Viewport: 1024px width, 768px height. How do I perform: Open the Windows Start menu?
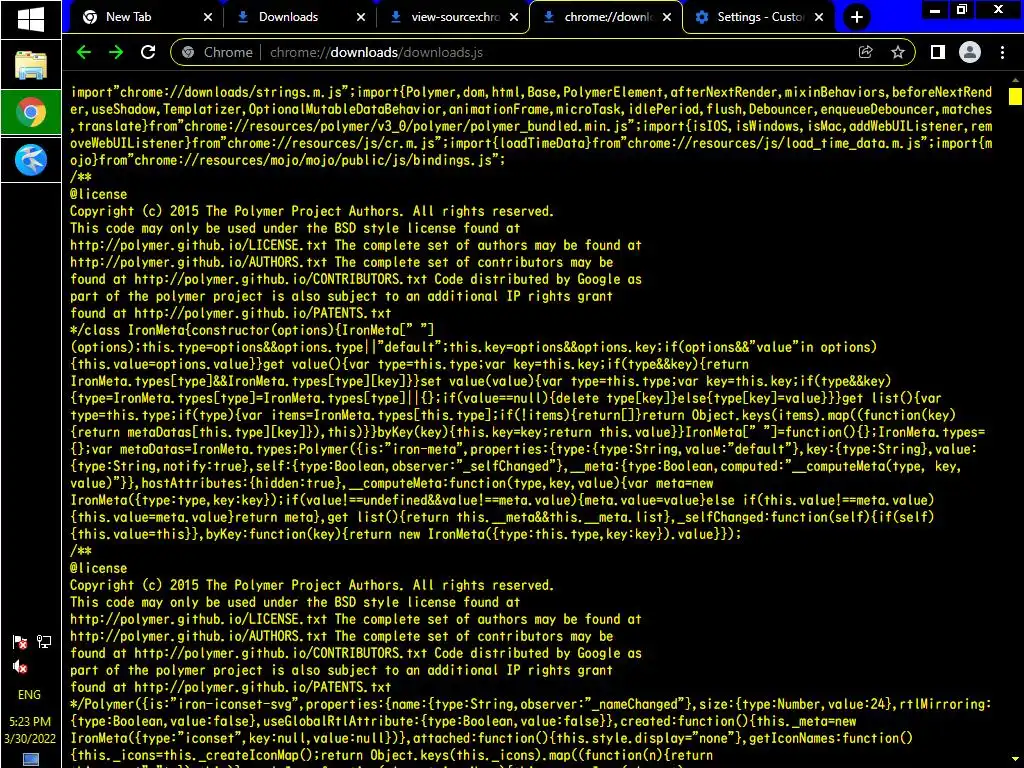coord(31,19)
